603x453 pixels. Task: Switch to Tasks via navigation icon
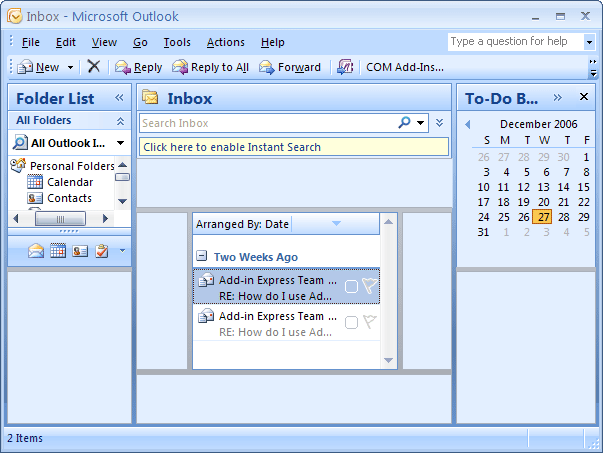click(102, 251)
